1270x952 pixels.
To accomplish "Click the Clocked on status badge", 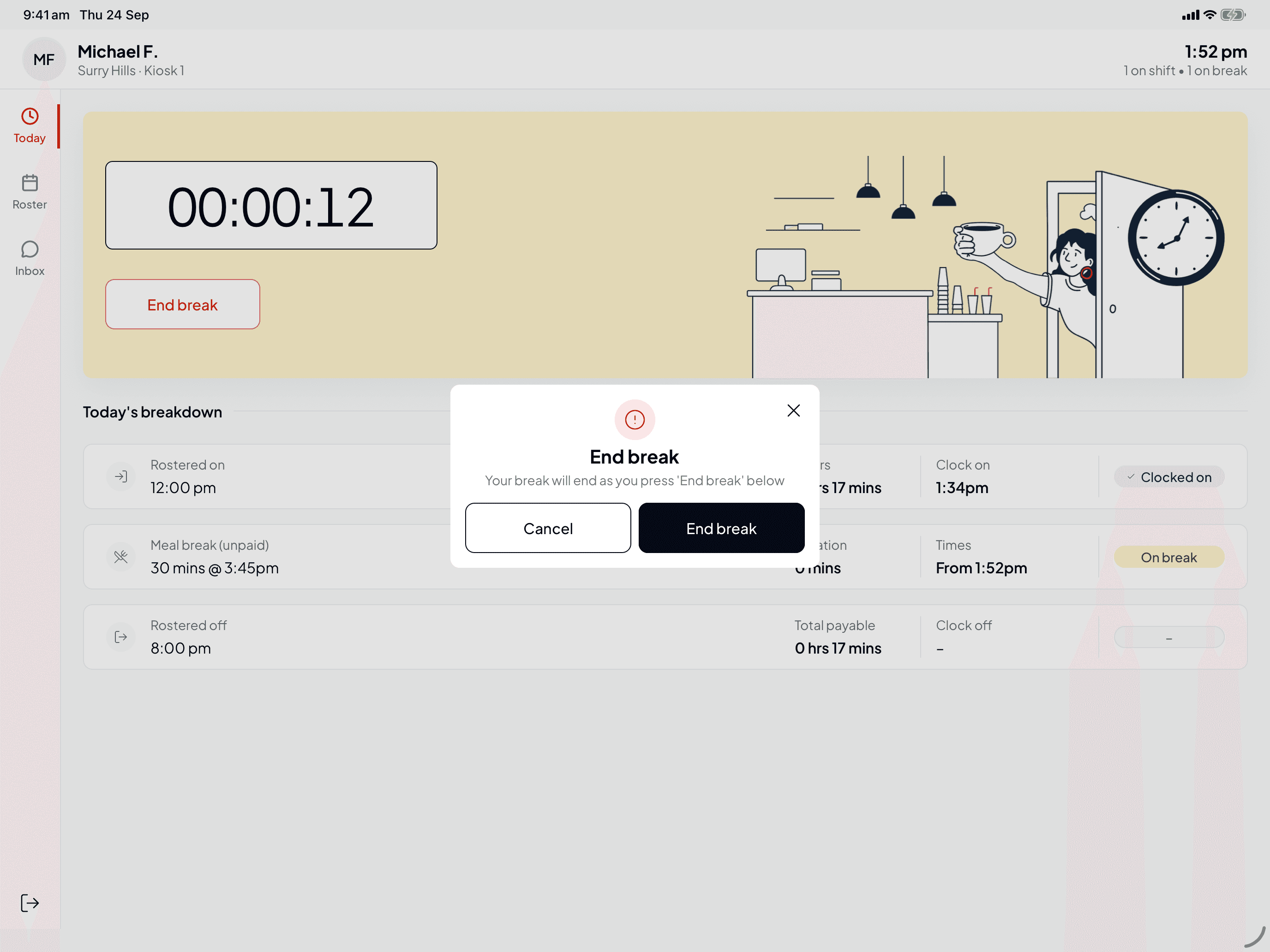I will tap(1169, 477).
